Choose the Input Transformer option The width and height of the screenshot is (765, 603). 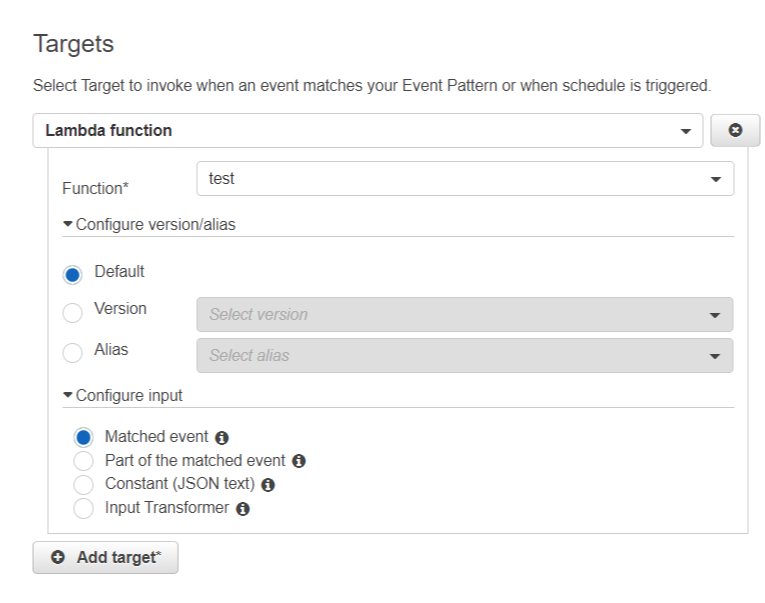pos(84,509)
